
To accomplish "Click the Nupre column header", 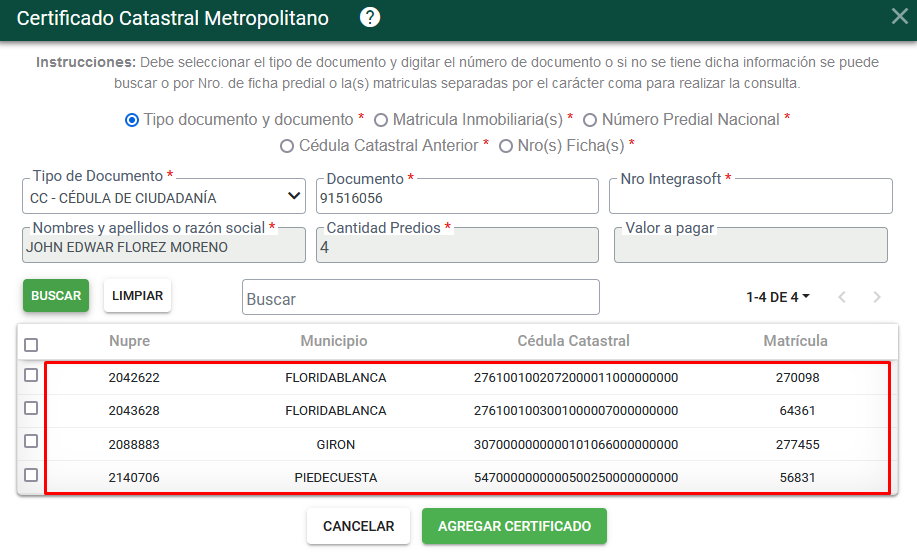I will point(129,341).
